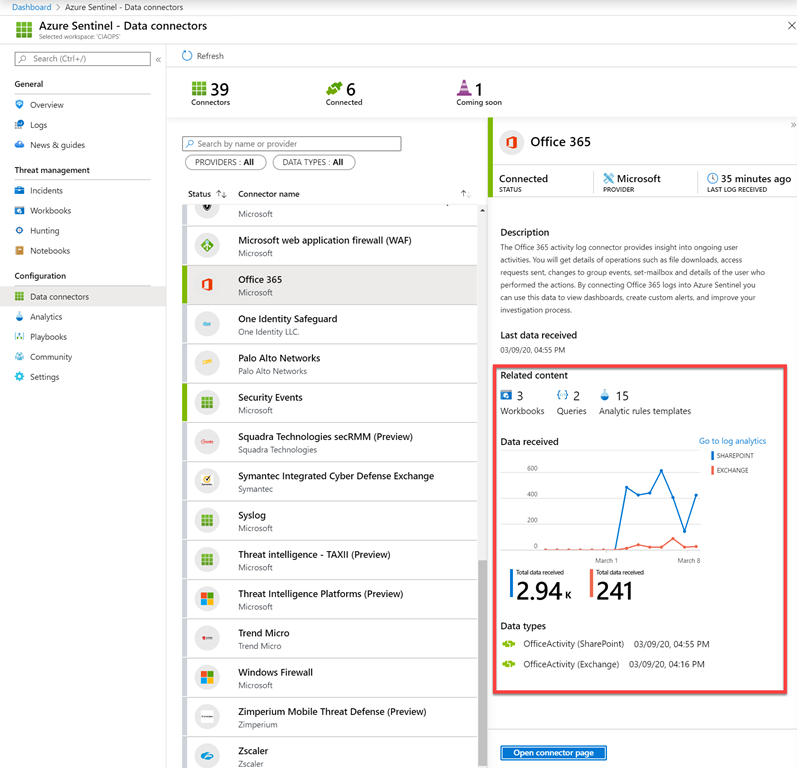The image size is (797, 768).
Task: Open the Queries related content icon
Action: pos(562,396)
